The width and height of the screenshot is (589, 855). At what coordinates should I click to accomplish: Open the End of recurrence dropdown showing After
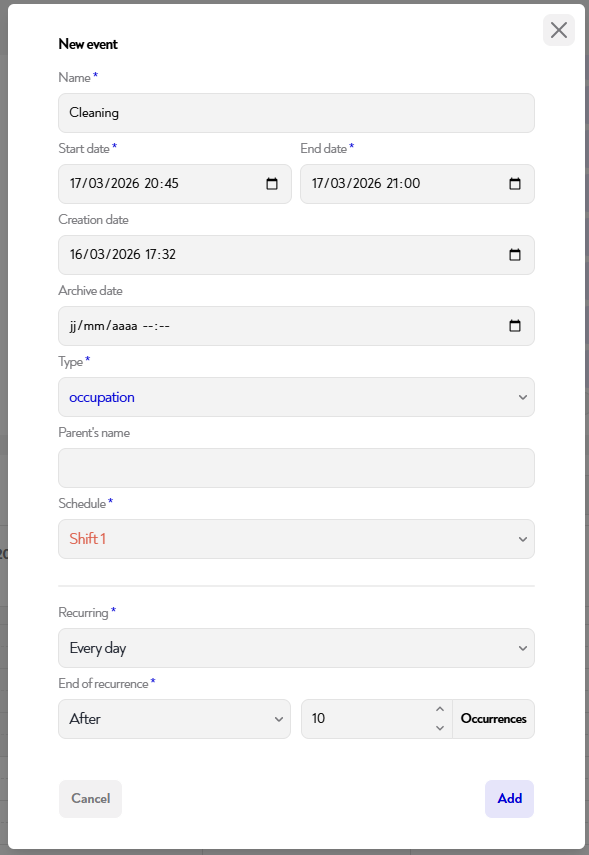point(174,718)
